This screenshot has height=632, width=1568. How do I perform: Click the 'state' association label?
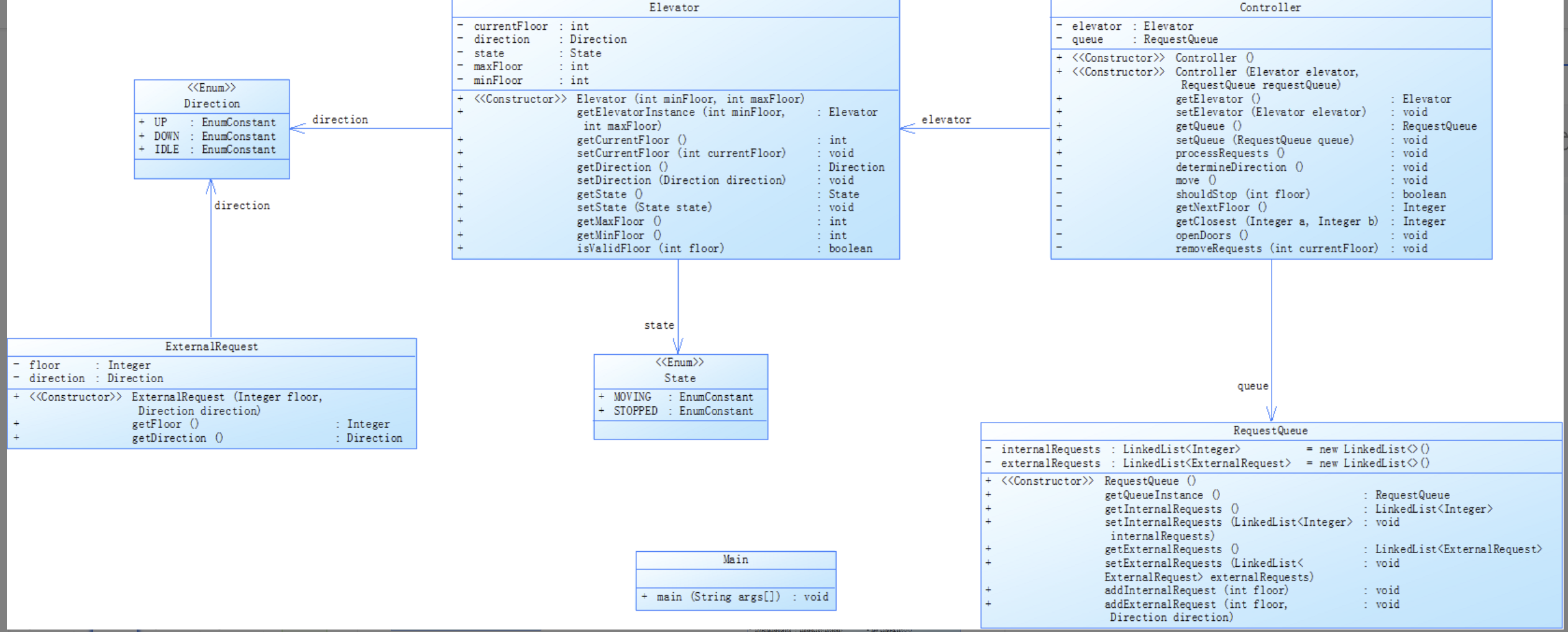(x=659, y=325)
